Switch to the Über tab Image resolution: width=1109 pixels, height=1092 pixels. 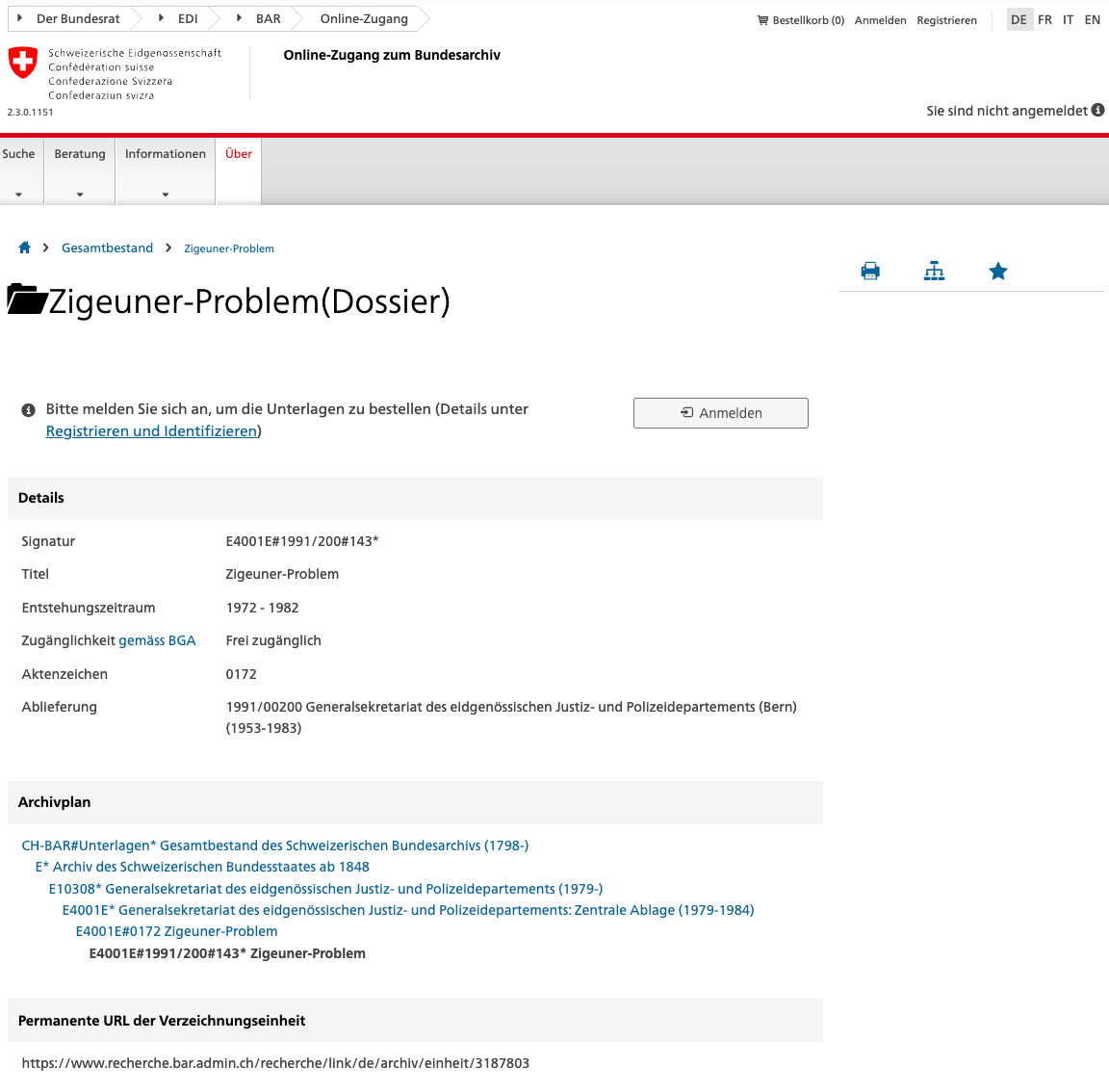click(x=238, y=153)
